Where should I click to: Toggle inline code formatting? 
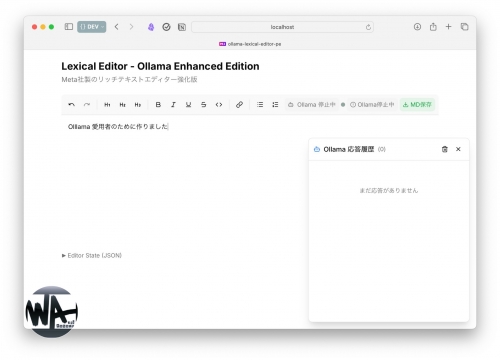219,105
